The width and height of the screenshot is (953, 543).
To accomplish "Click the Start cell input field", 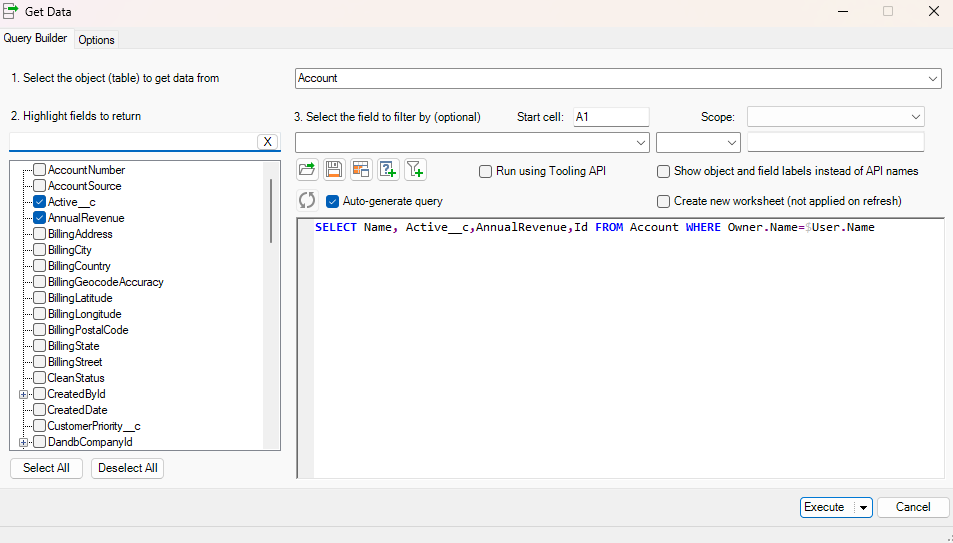I will [x=611, y=117].
